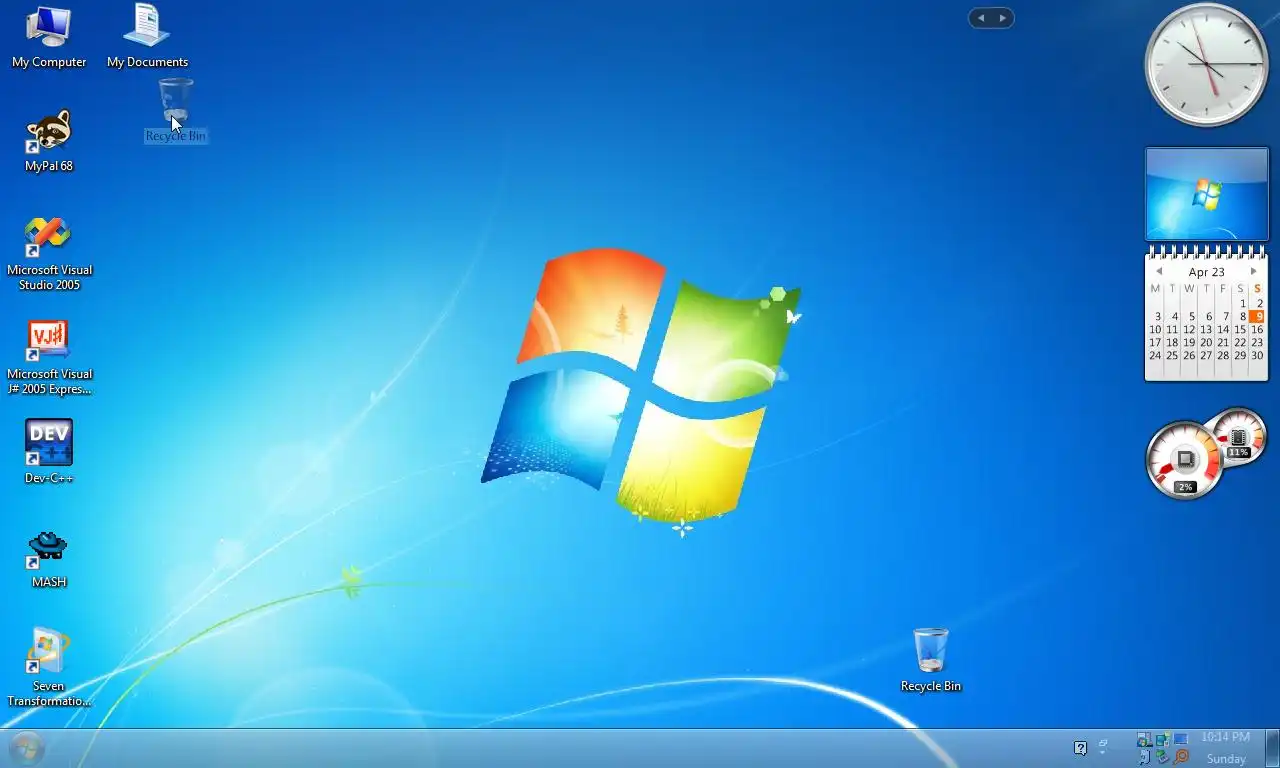
Task: Click the language bar restore icon
Action: (x=1103, y=743)
